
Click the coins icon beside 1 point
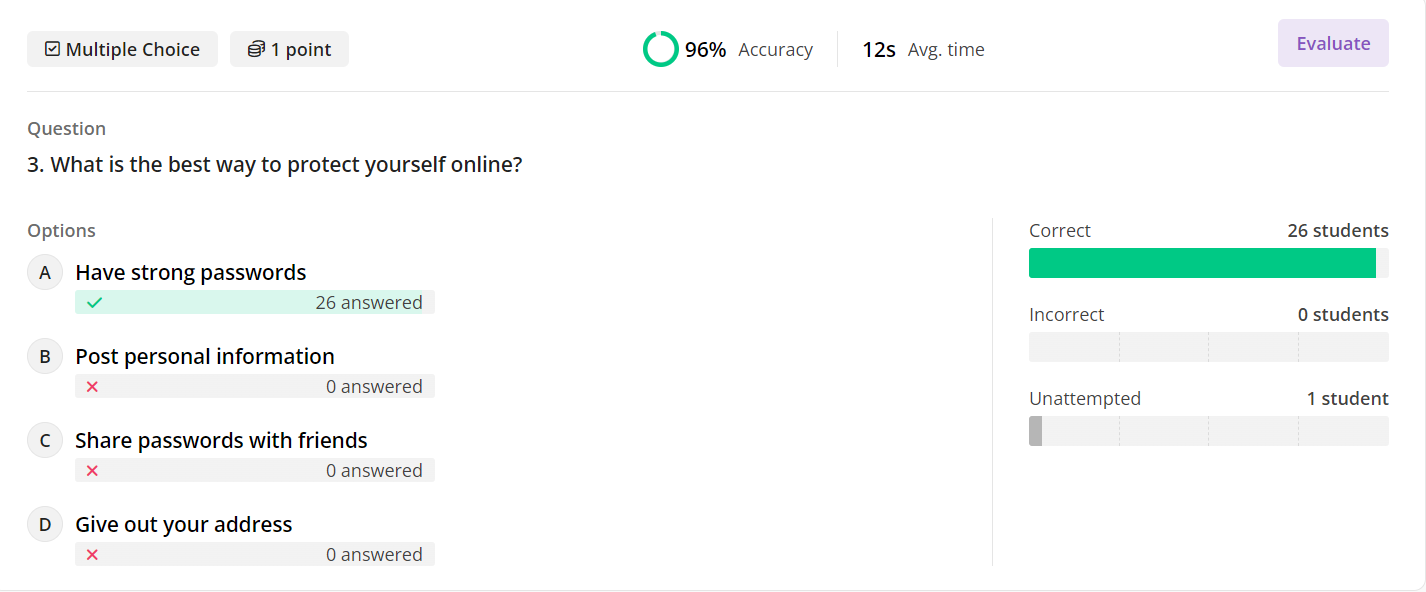(x=257, y=49)
